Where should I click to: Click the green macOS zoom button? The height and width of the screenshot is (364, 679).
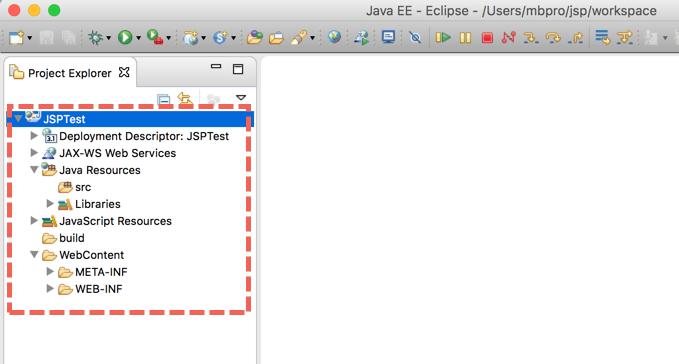54,10
